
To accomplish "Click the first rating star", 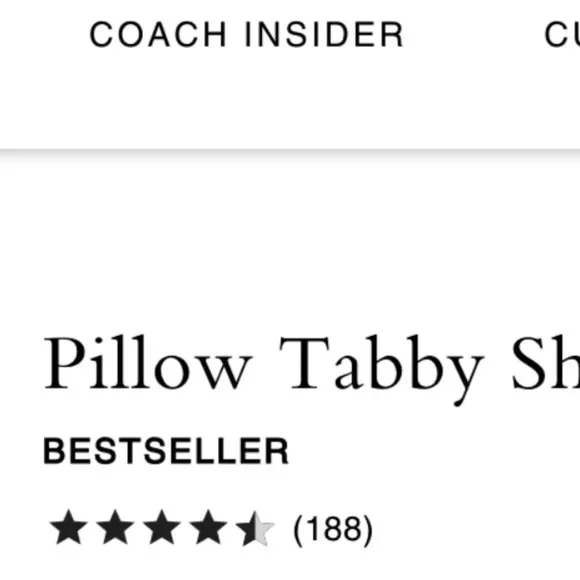I will (69, 527).
